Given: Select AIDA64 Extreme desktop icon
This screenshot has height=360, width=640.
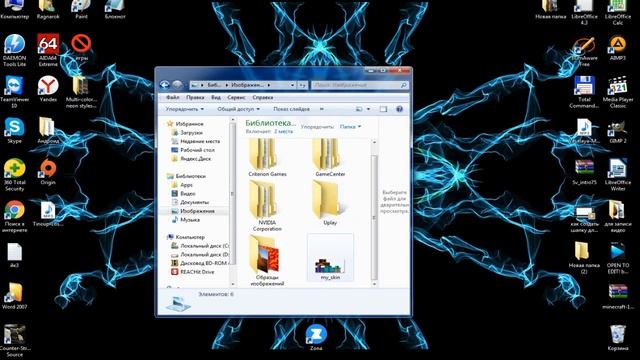Looking at the screenshot, I should point(48,51).
